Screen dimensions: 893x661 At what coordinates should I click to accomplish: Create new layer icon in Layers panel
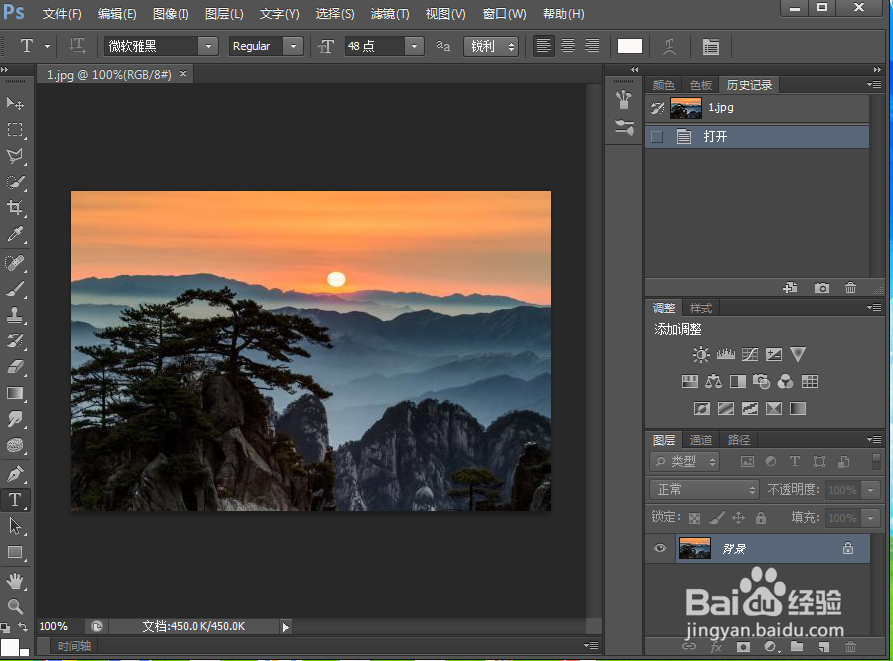tap(824, 647)
